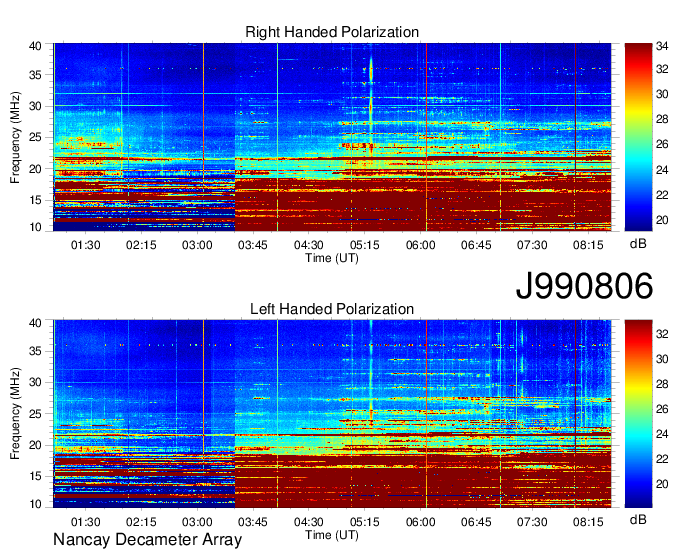The height and width of the screenshot is (552, 680).
Task: Click the Right Handed plot color bar
Action: 638,137
